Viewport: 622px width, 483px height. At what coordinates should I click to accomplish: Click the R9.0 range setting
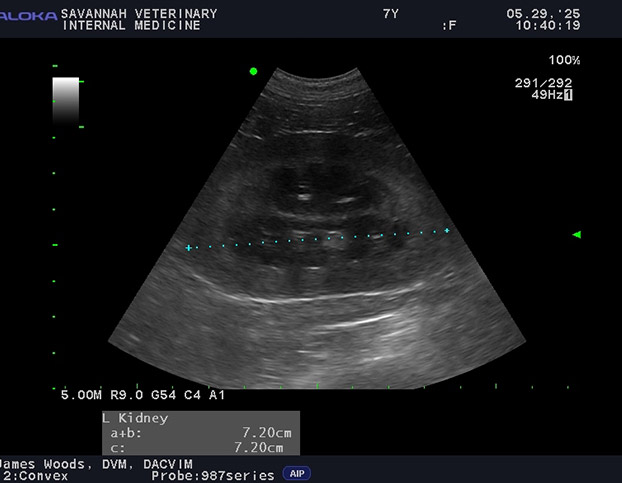126,395
